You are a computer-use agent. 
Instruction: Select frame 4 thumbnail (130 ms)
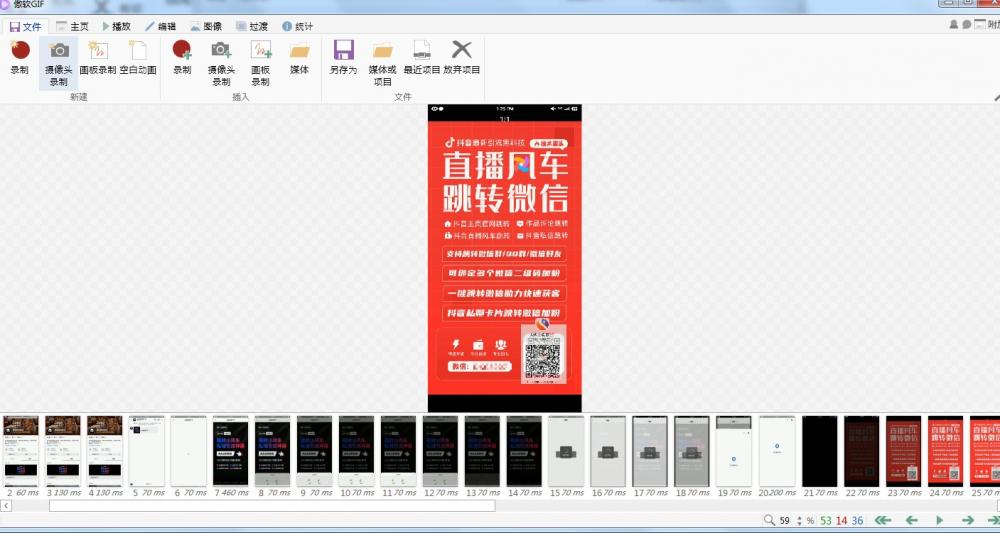tap(105, 452)
